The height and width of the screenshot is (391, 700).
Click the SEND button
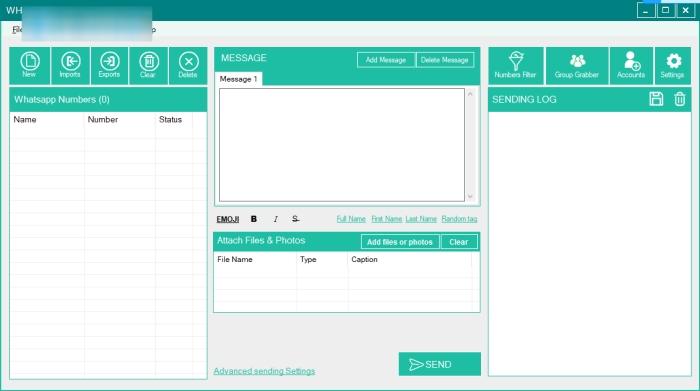coord(440,364)
